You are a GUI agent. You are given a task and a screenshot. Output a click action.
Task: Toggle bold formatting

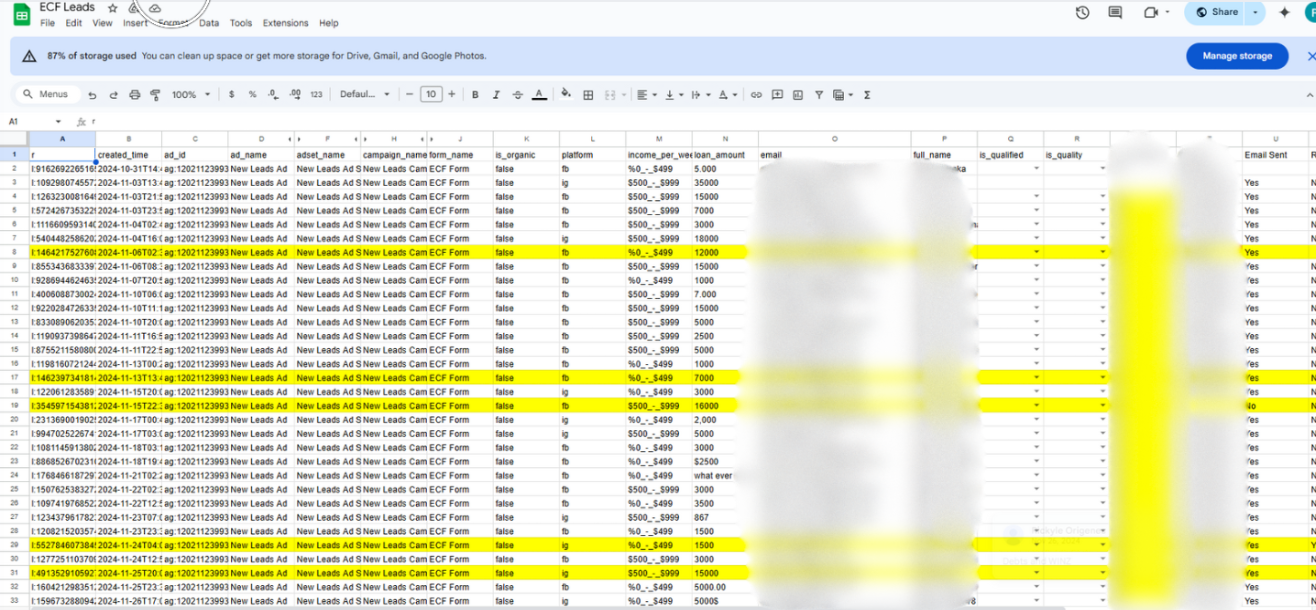pyautogui.click(x=475, y=95)
